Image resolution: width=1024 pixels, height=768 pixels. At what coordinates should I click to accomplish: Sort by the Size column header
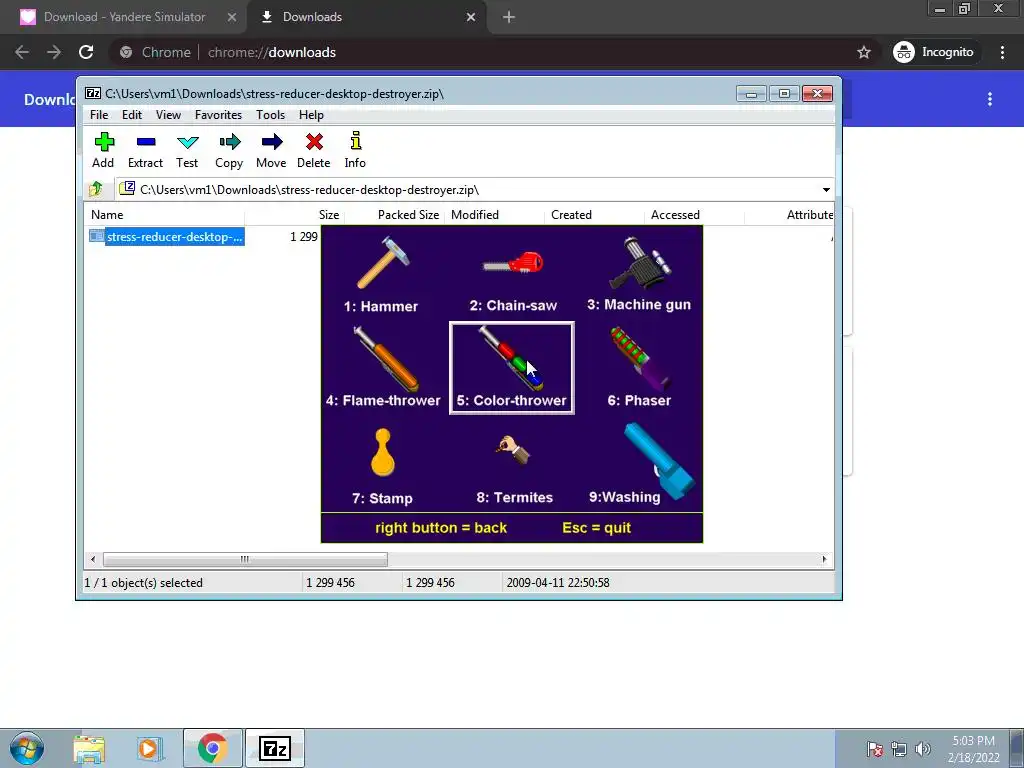(294, 215)
